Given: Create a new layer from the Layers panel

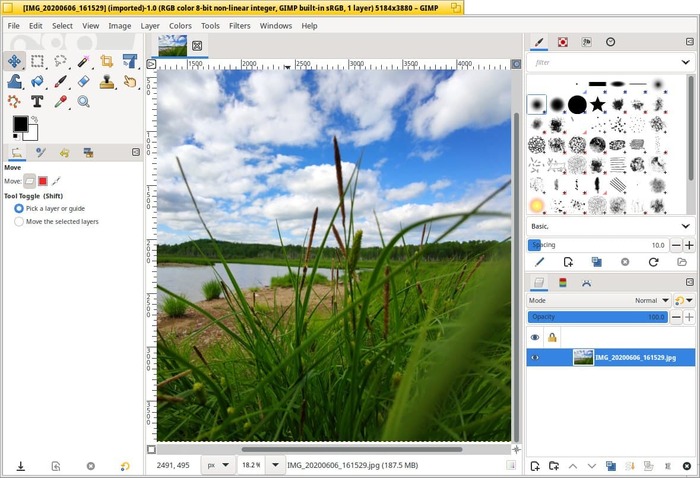Looking at the screenshot, I should (535, 466).
